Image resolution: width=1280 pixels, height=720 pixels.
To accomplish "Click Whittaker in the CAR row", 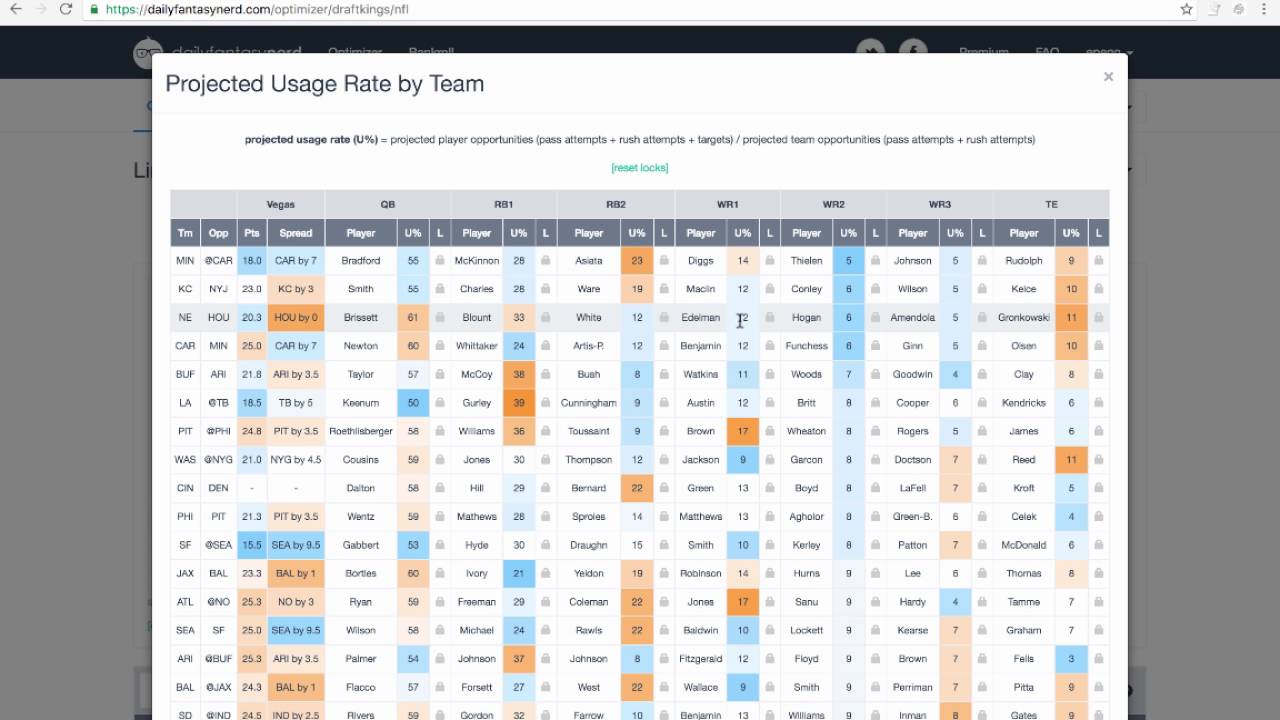I will coord(477,346).
